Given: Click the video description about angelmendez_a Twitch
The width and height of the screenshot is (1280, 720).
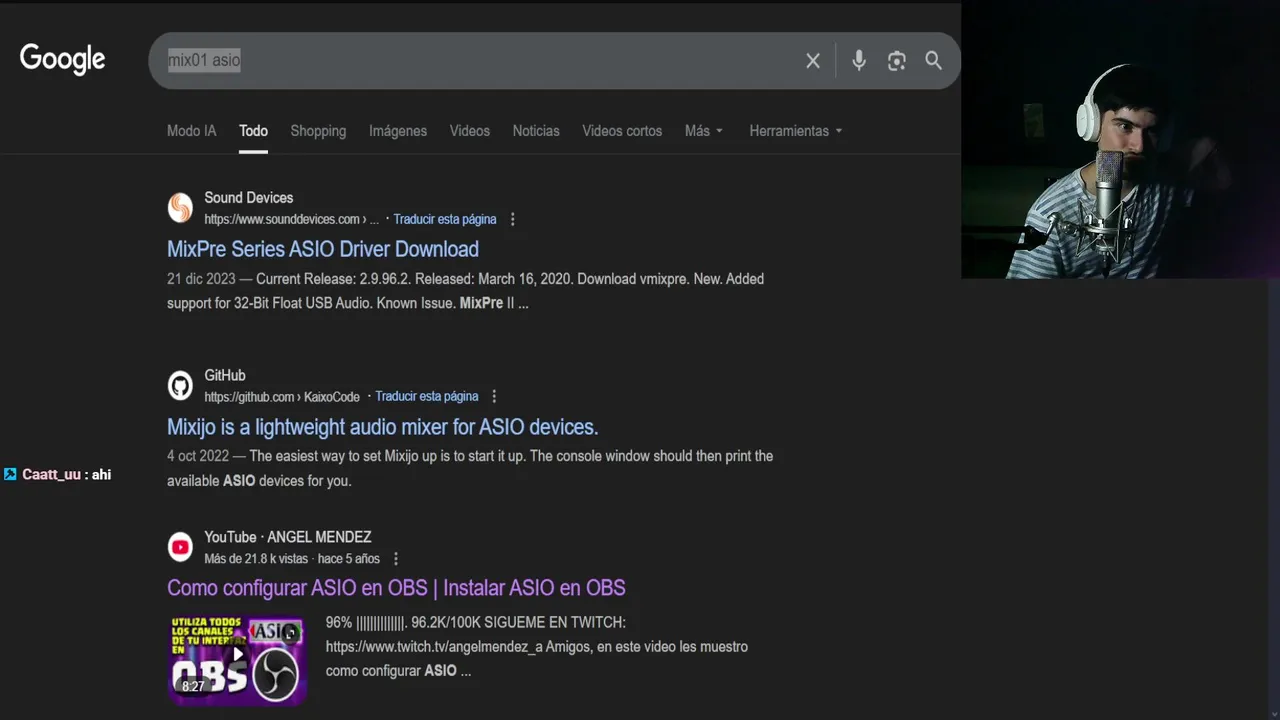Looking at the screenshot, I should [x=537, y=647].
